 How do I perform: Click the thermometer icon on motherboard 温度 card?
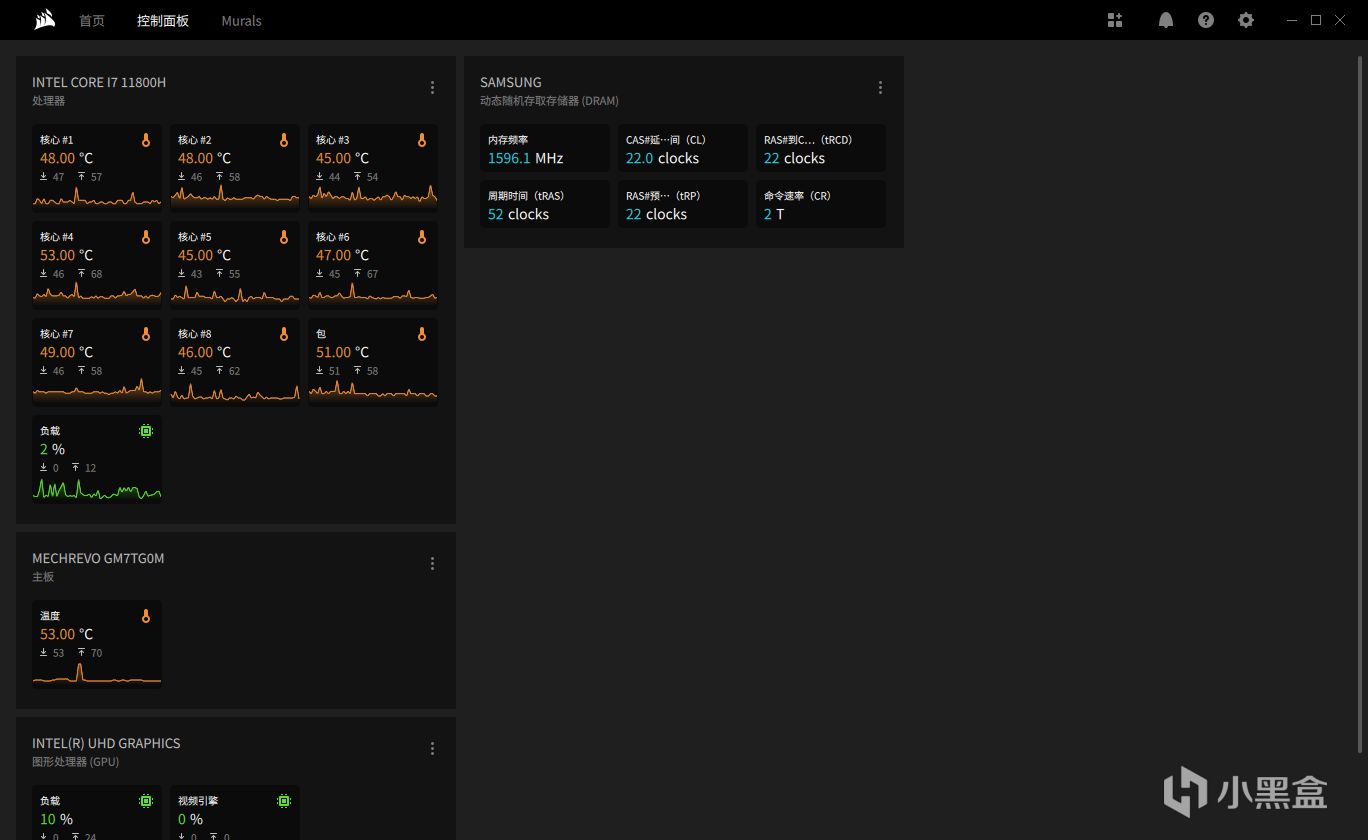[x=146, y=616]
